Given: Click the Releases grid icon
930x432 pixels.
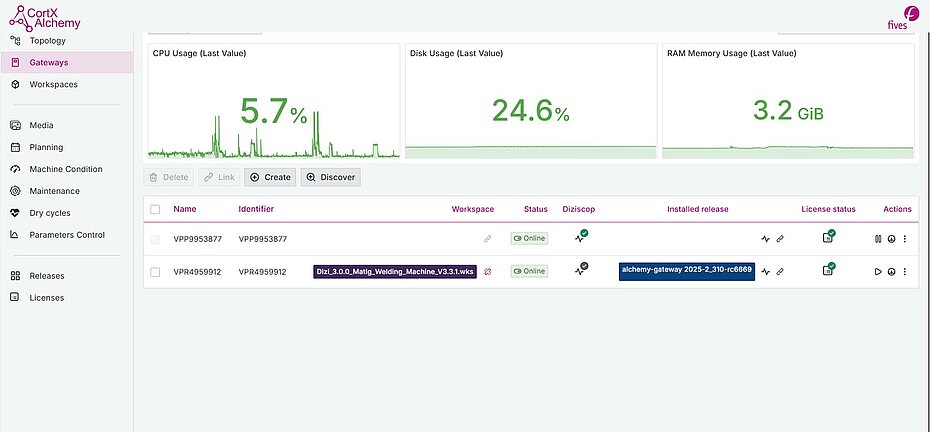Looking at the screenshot, I should (15, 276).
